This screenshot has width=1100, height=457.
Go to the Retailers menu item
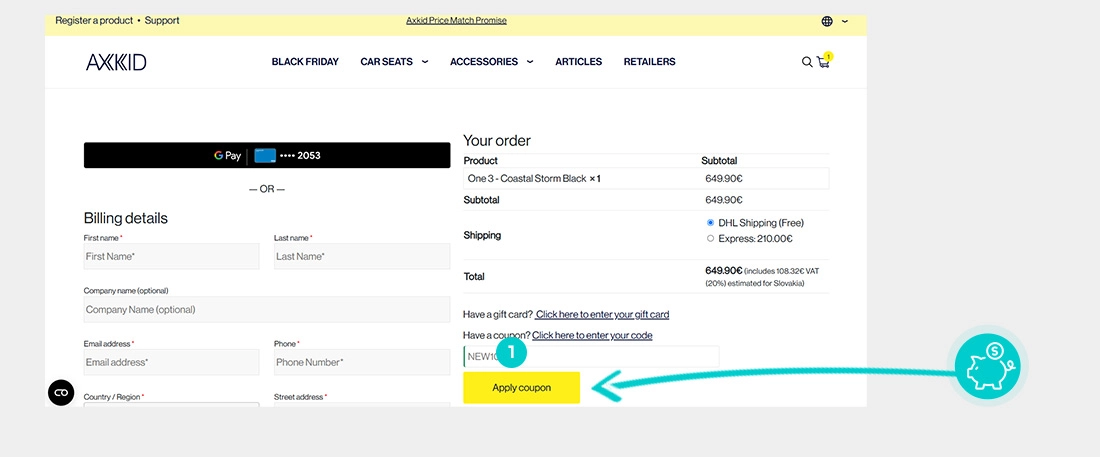pyautogui.click(x=649, y=62)
